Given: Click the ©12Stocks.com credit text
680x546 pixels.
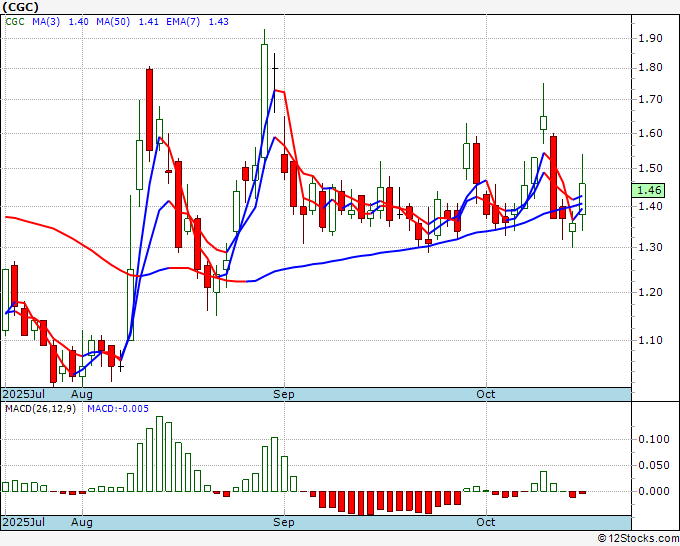Looking at the screenshot, I should 638,539.
